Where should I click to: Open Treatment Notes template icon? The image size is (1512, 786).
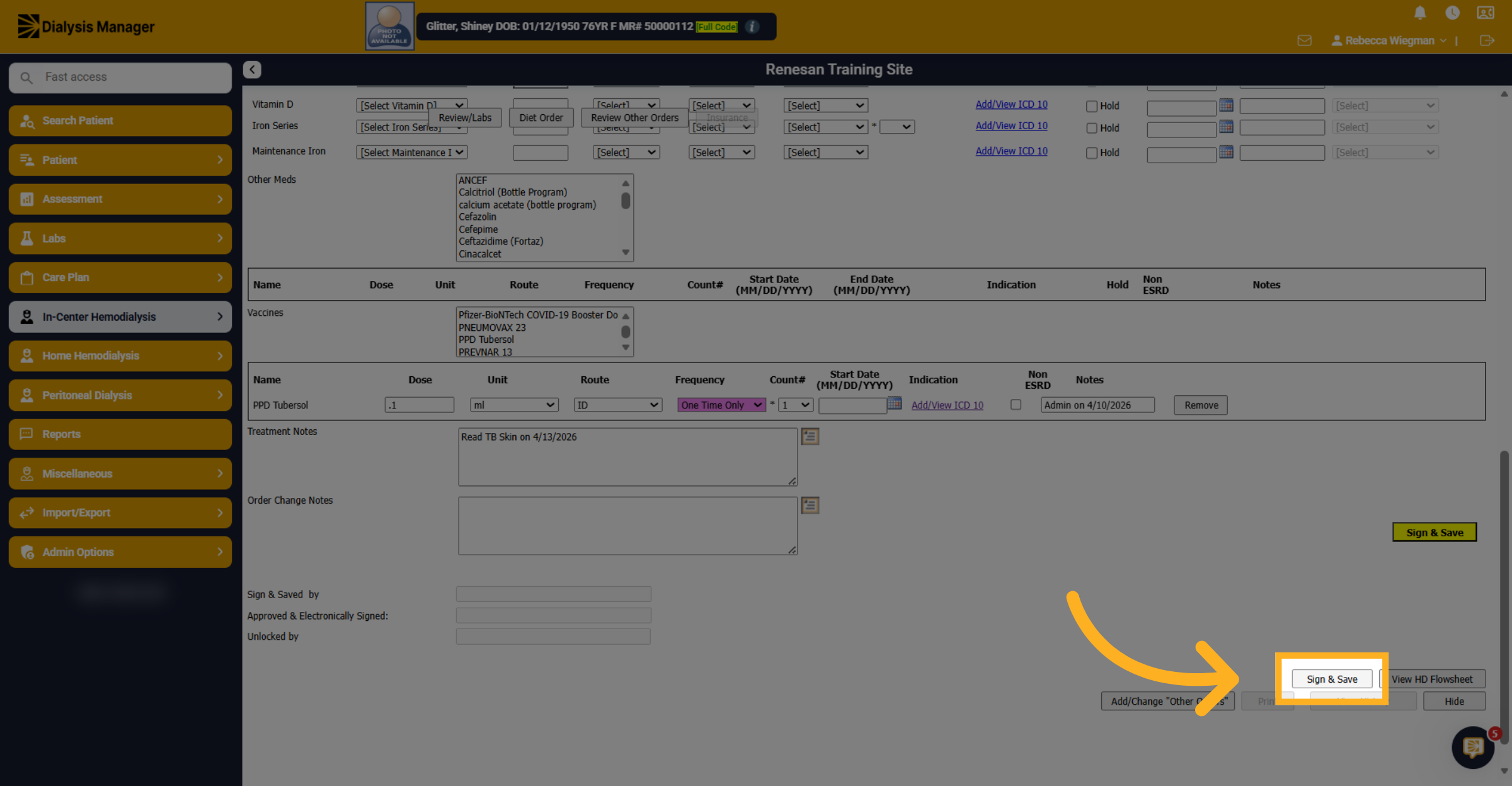click(810, 436)
